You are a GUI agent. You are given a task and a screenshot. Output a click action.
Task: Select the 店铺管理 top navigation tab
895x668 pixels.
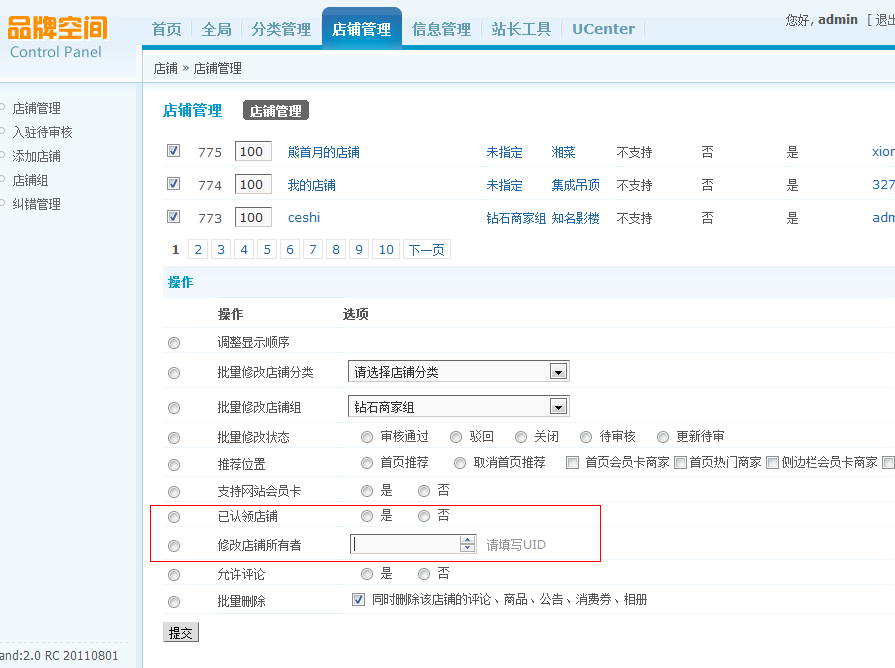(361, 29)
